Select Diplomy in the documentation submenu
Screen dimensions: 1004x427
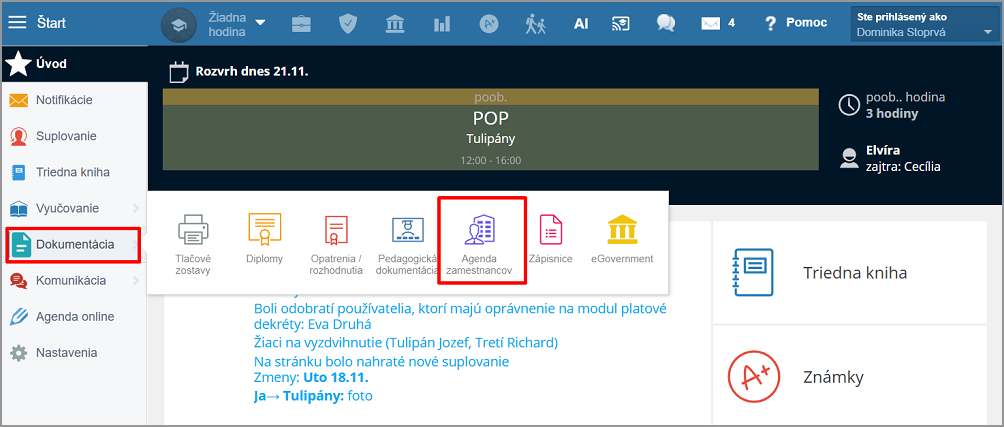pyautogui.click(x=265, y=240)
